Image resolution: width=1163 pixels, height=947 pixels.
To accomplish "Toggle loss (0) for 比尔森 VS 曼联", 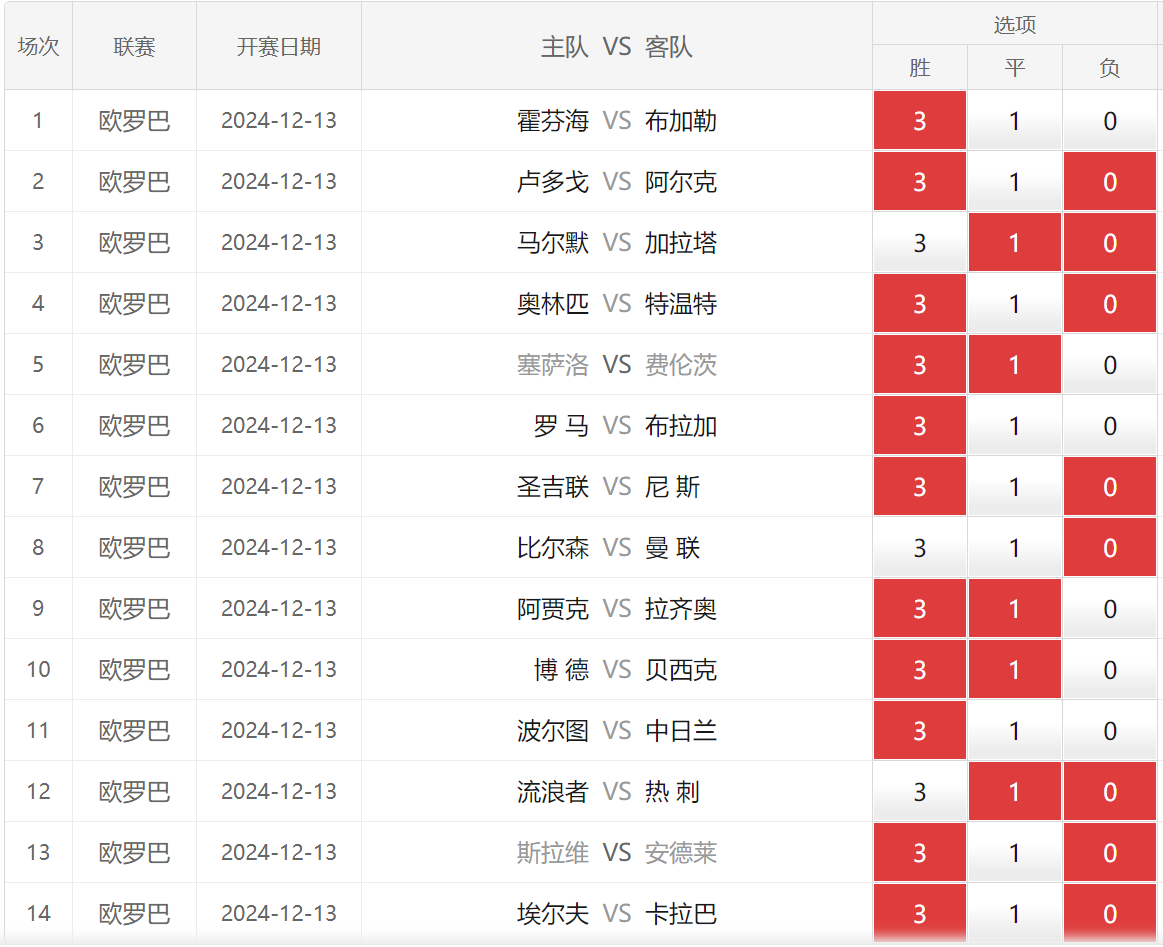I will pyautogui.click(x=1110, y=548).
